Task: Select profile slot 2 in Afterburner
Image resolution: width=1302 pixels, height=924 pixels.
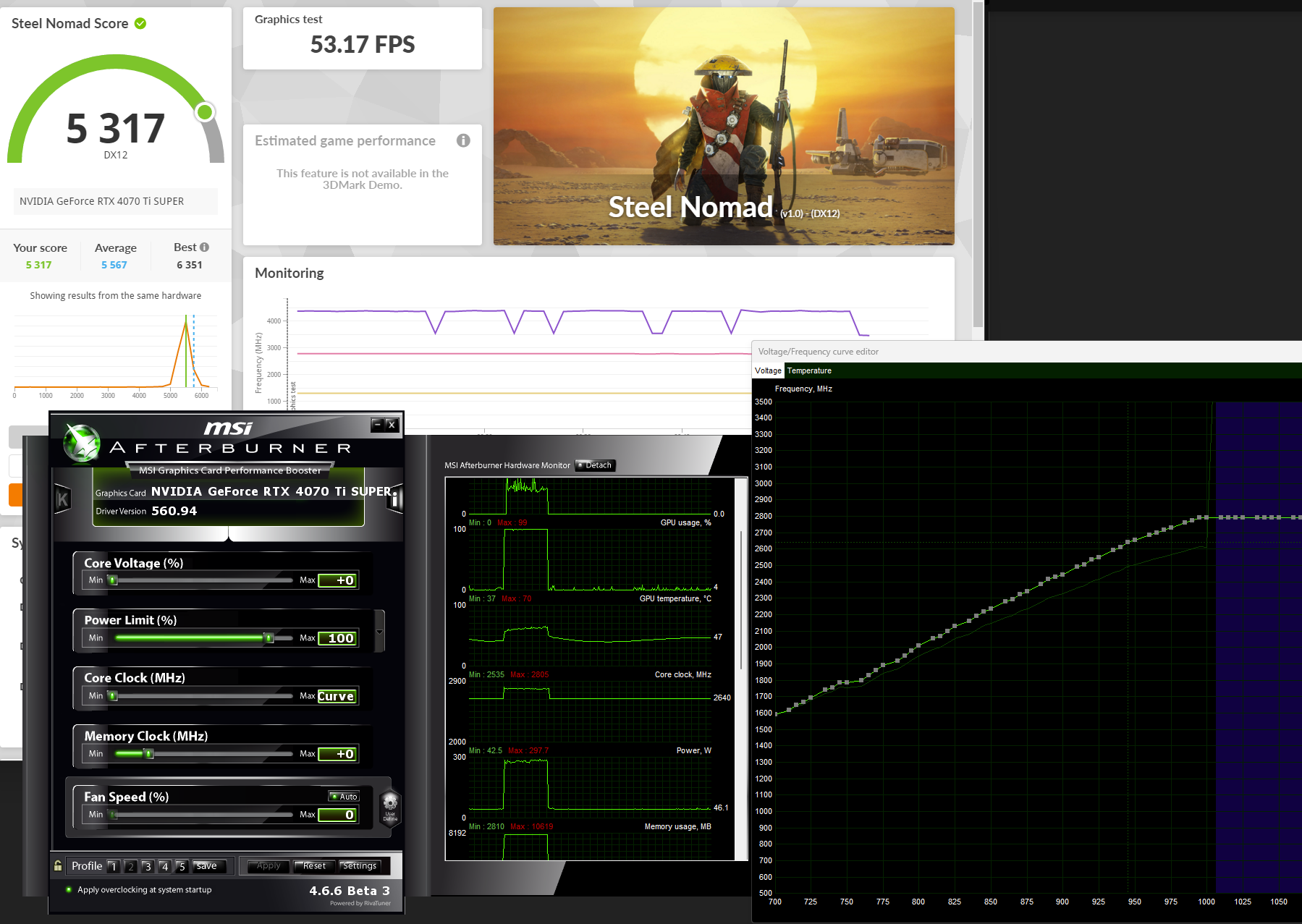Action: coord(130,866)
